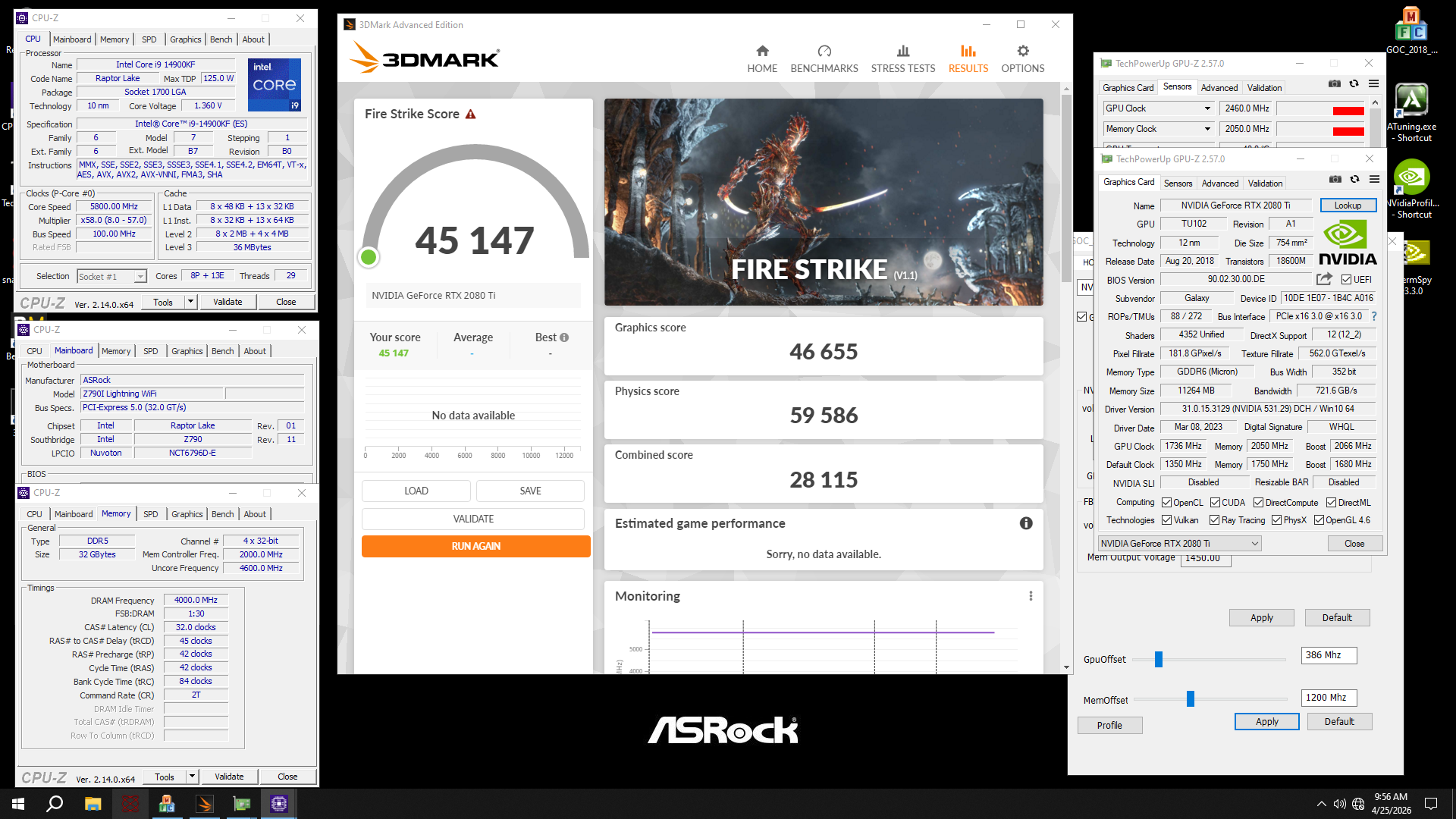Toggle the Vulkan checkbox
Viewport: 1456px width, 819px height.
coord(1166,520)
